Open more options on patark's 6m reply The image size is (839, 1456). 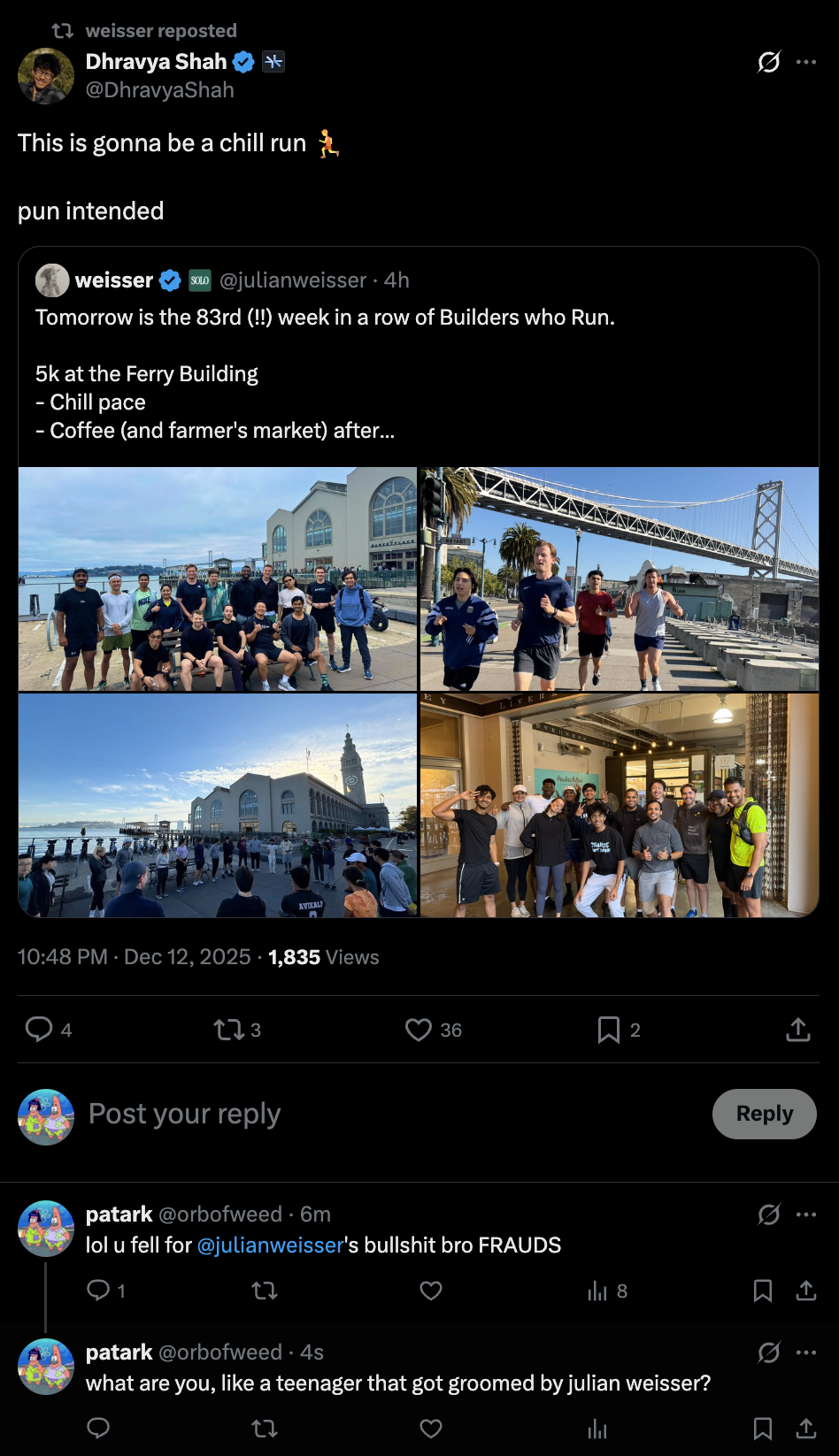click(x=806, y=1215)
